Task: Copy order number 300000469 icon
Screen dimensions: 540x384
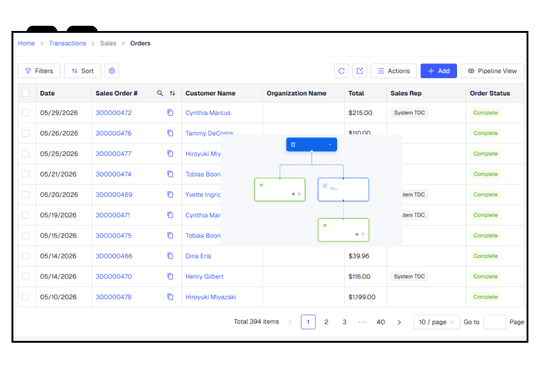Action: 170,195
